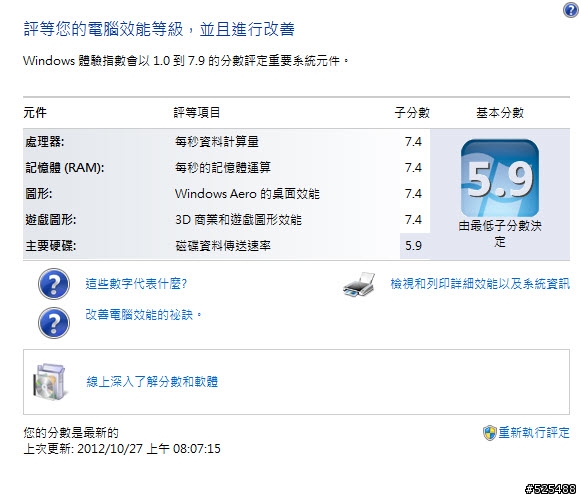This screenshot has height=497, width=581.
Task: Click 您的分數是最新的 status text
Action: 71,433
